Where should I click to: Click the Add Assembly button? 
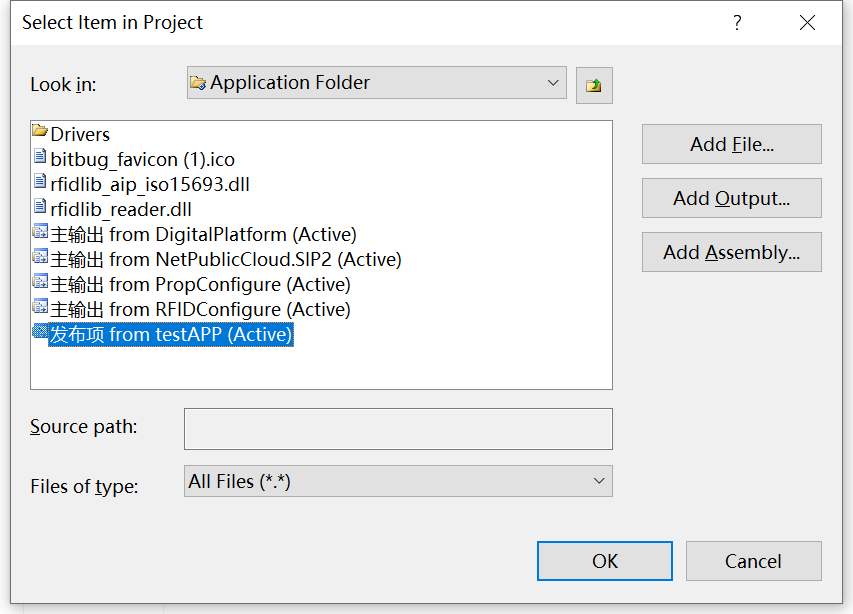pos(731,253)
